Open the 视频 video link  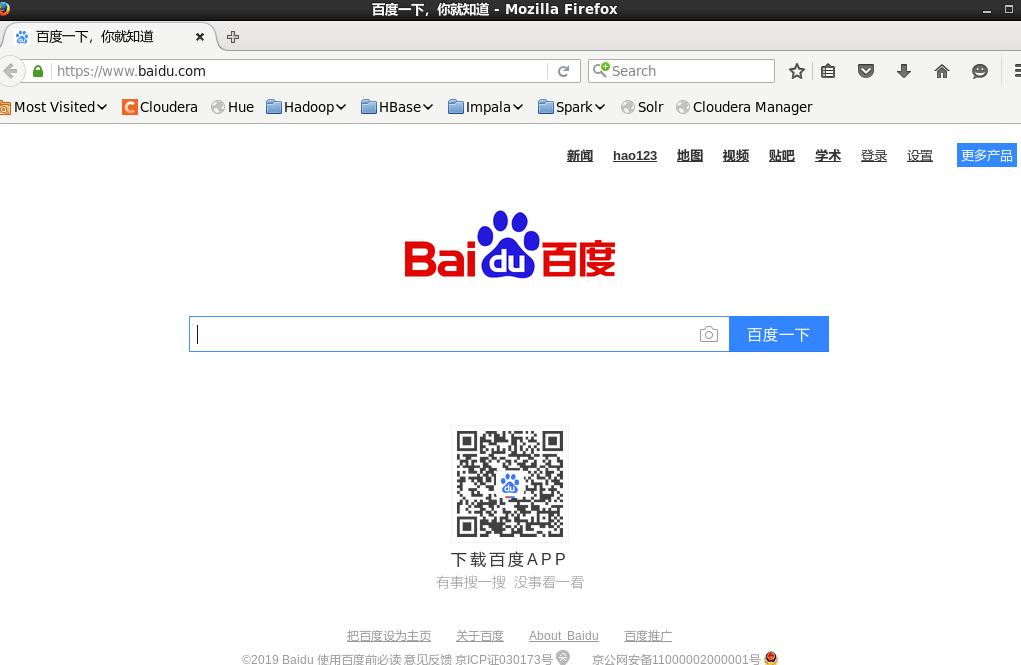pyautogui.click(x=736, y=156)
